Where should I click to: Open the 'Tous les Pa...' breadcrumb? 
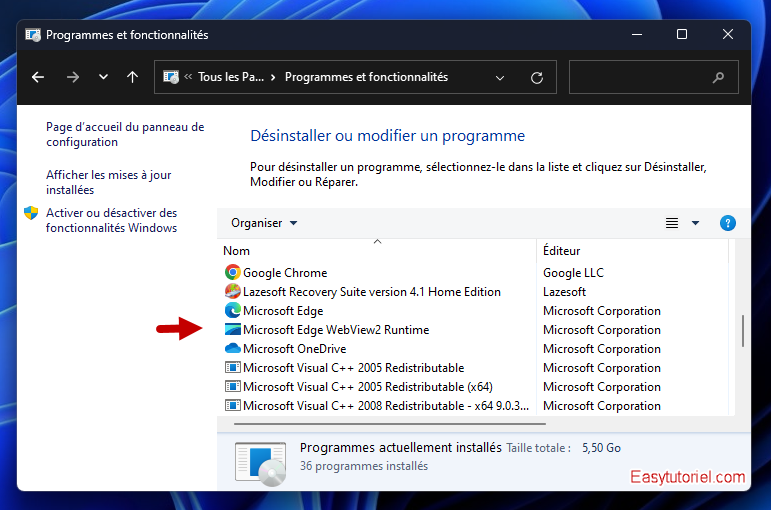[x=231, y=77]
